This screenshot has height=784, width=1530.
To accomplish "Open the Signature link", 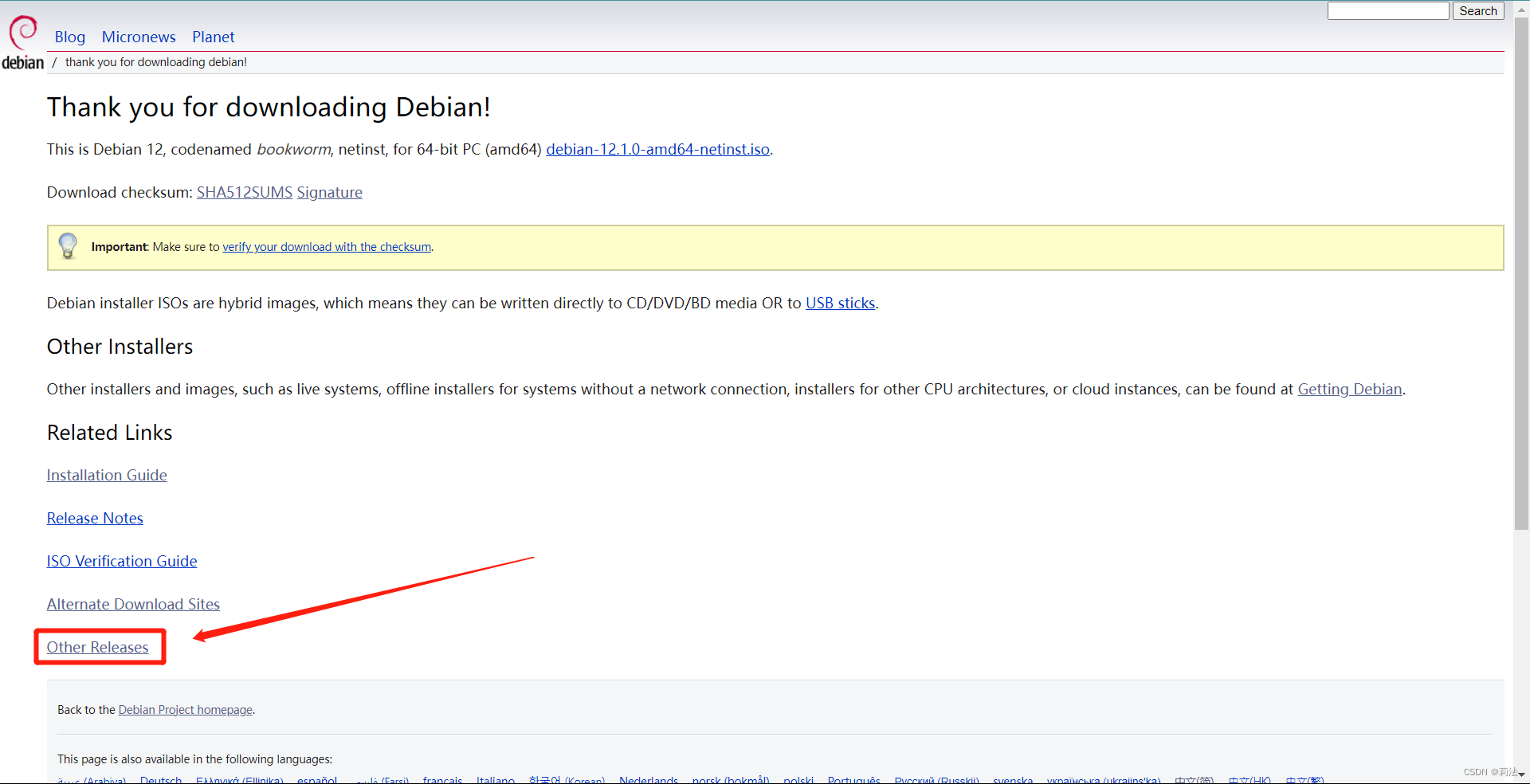I will pos(330,192).
